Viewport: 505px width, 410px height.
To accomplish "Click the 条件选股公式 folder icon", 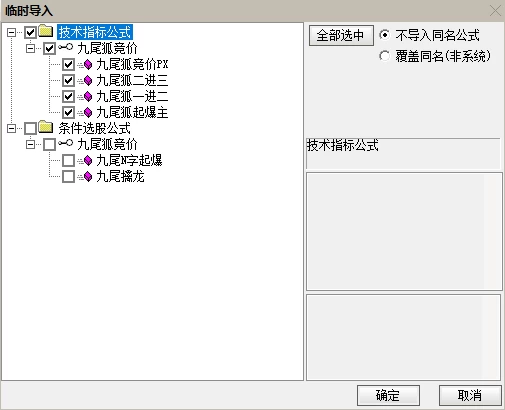I will click(x=46, y=127).
